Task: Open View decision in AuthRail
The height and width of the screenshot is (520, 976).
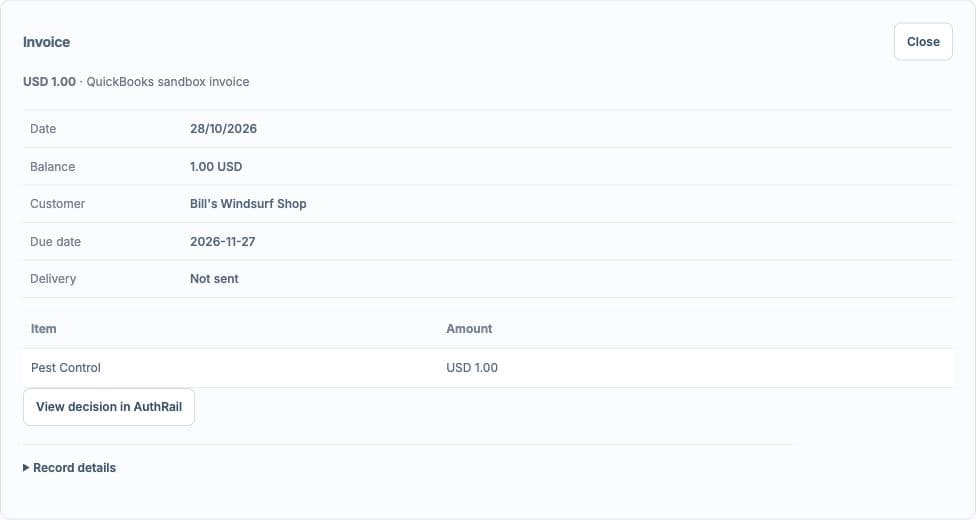Action: tap(109, 407)
